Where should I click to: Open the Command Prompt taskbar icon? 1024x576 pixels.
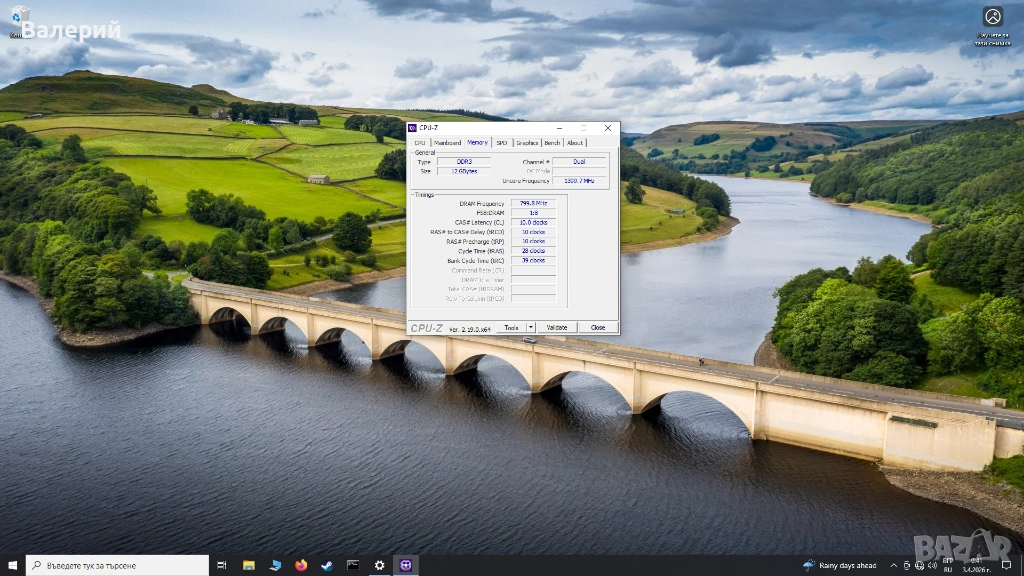click(x=353, y=565)
